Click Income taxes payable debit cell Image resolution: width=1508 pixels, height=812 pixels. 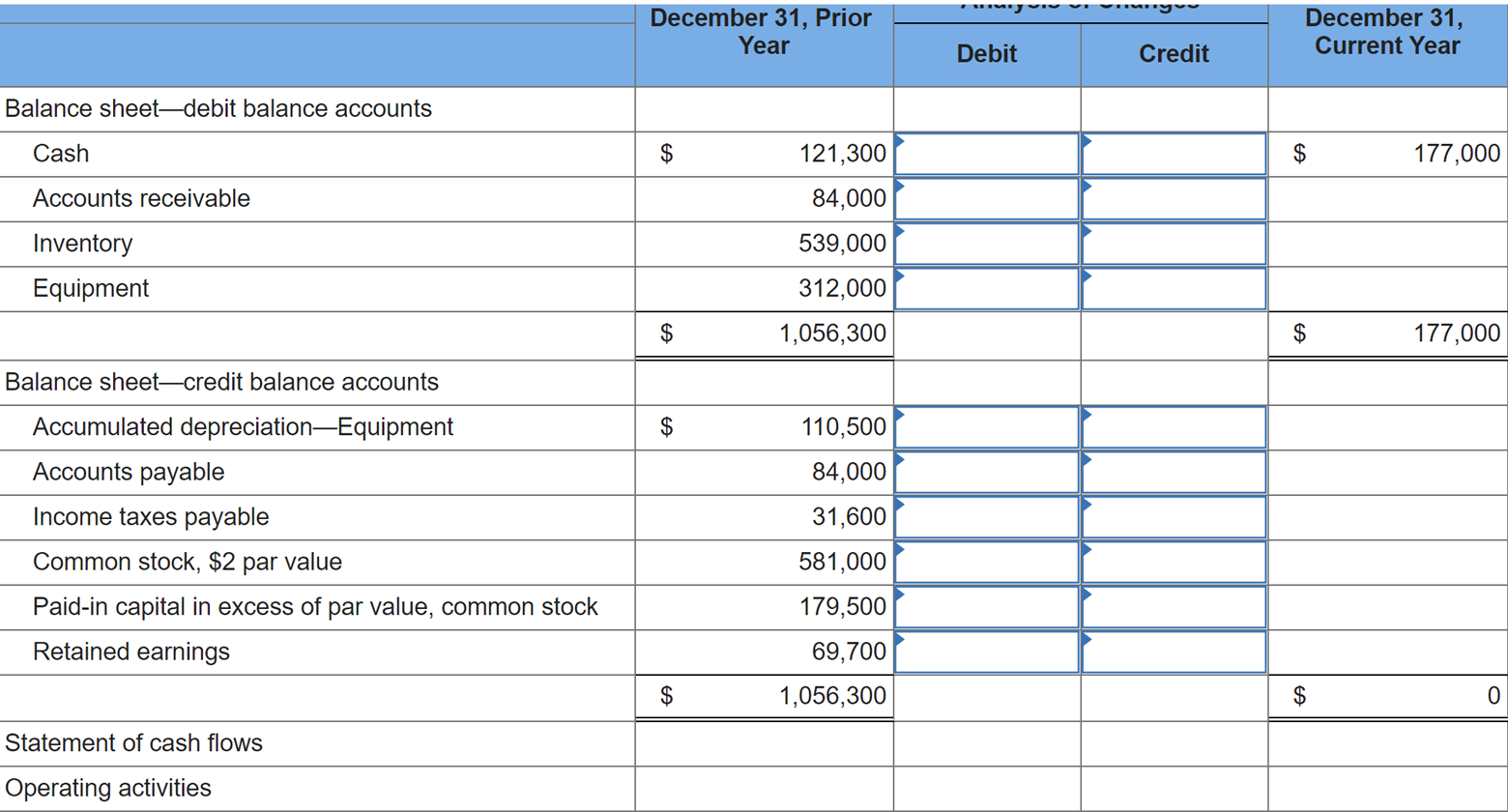point(987,517)
